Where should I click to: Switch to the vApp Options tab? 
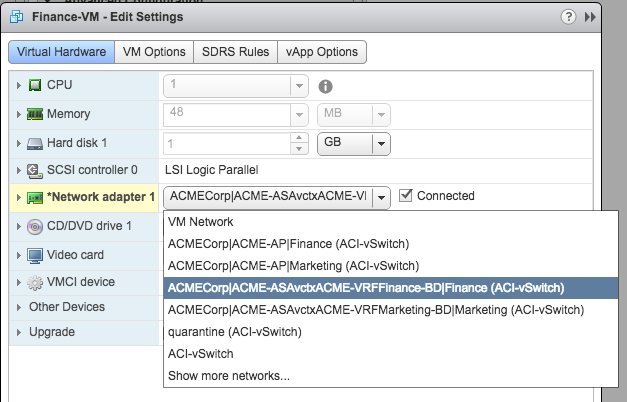[322, 52]
